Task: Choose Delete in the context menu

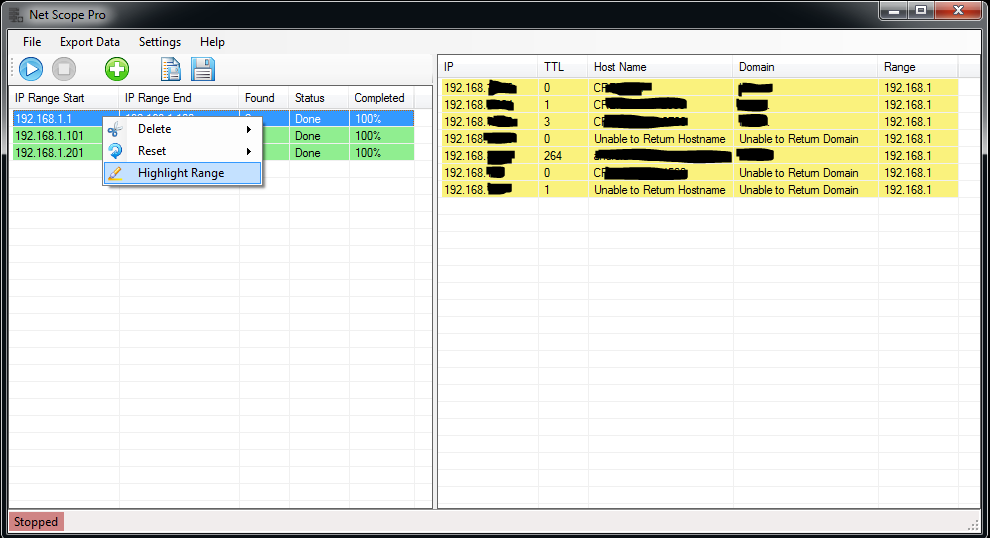Action: click(182, 129)
